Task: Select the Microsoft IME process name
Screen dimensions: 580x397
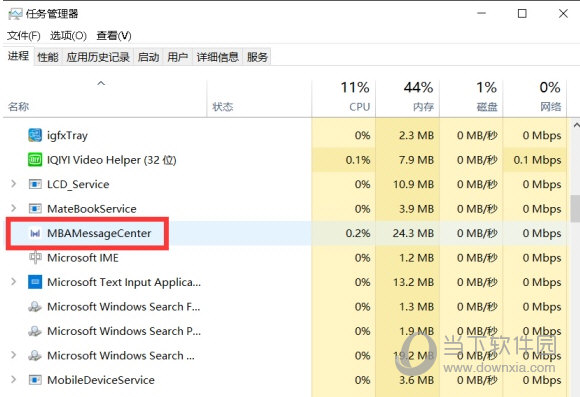Action: point(83,258)
